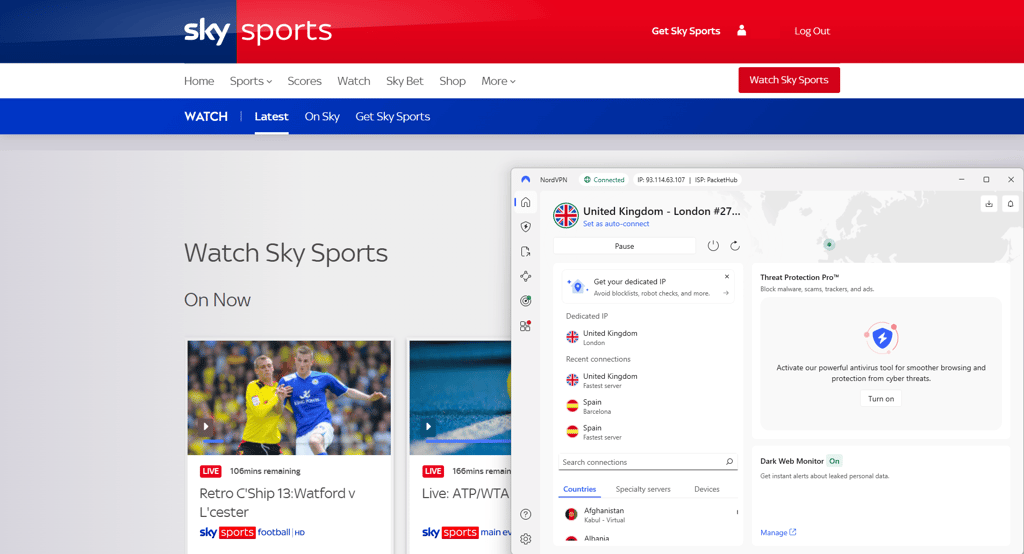Click the Manage link under Dark Web Monitor
This screenshot has width=1024, height=554.
[778, 532]
